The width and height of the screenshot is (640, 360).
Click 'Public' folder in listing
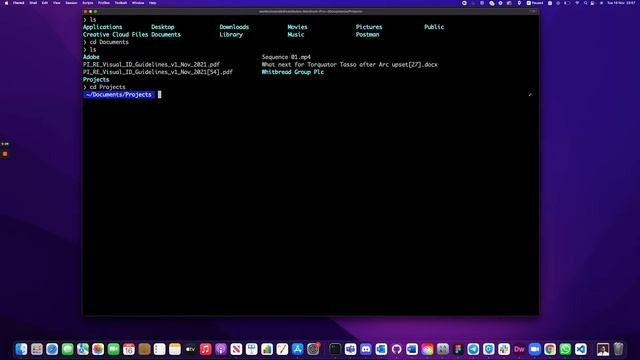(x=434, y=27)
